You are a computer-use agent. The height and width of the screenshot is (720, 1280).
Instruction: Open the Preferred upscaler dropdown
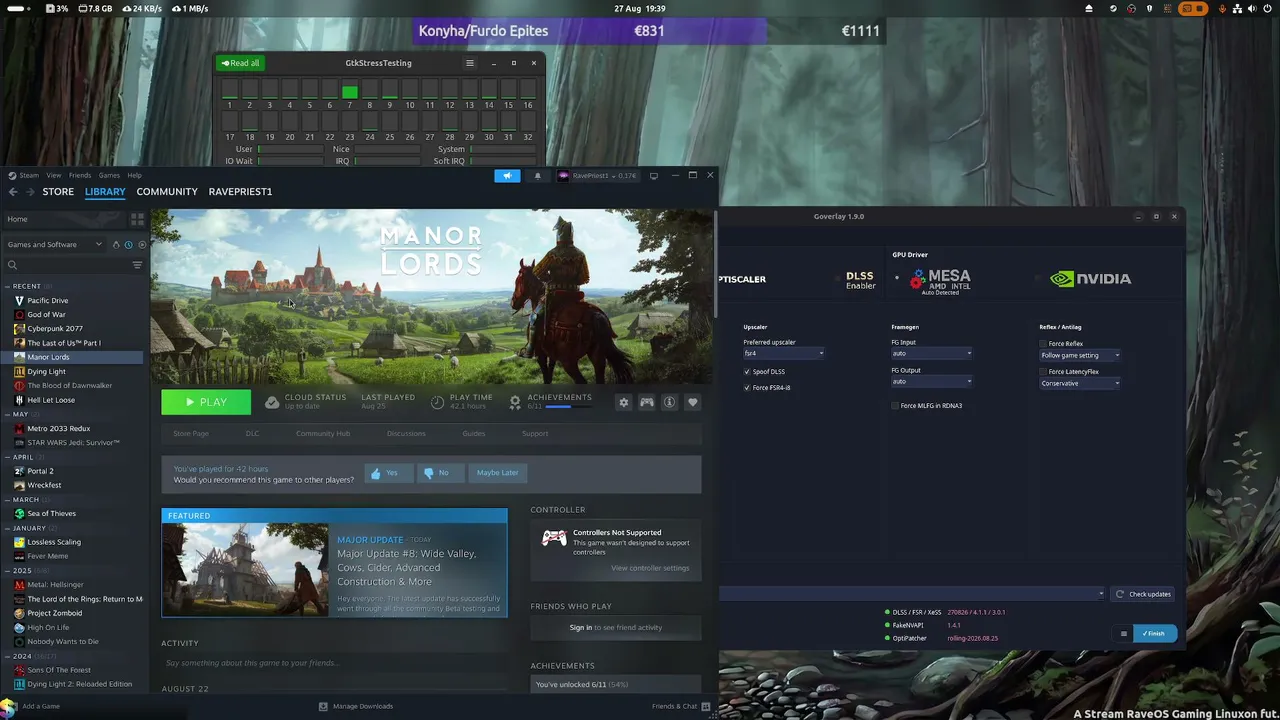[784, 353]
